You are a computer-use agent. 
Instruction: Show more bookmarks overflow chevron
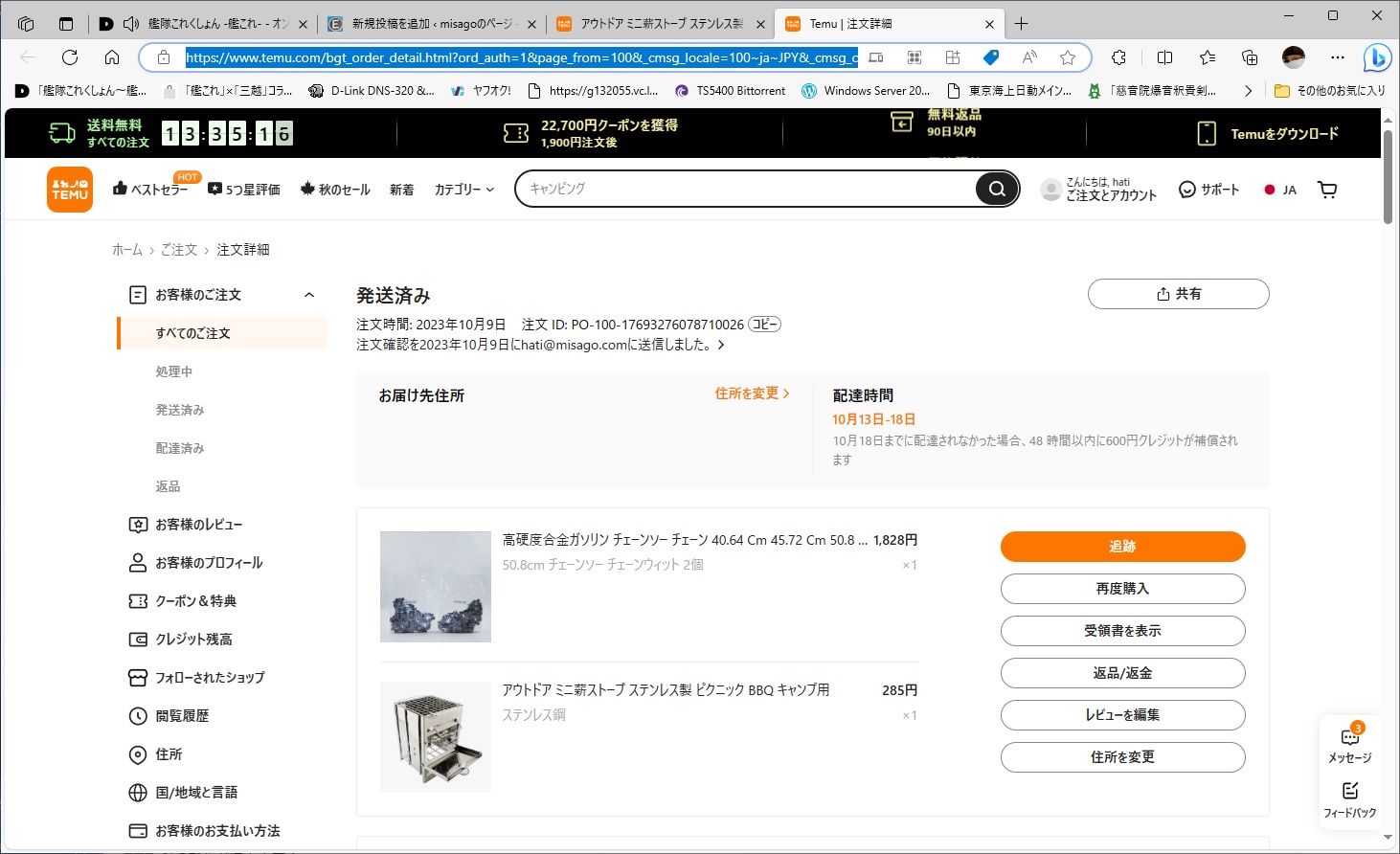click(x=1248, y=91)
